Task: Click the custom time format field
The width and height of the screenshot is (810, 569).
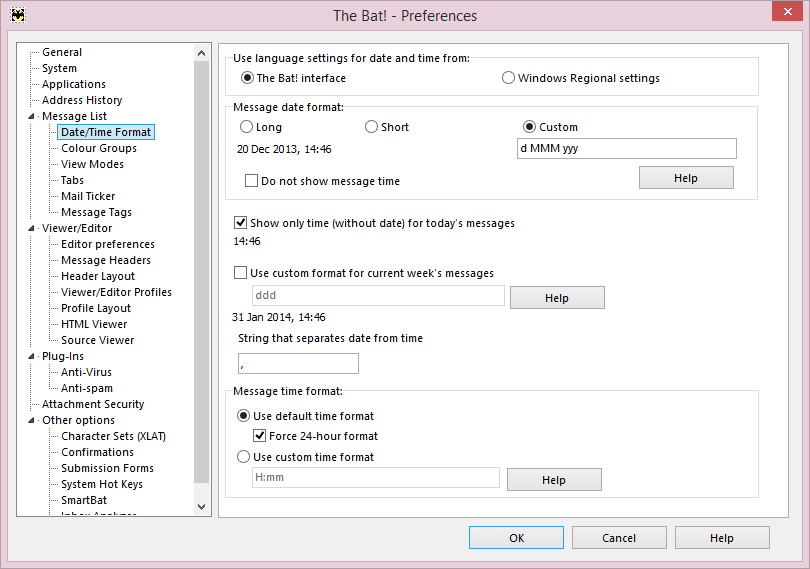Action: coord(376,478)
